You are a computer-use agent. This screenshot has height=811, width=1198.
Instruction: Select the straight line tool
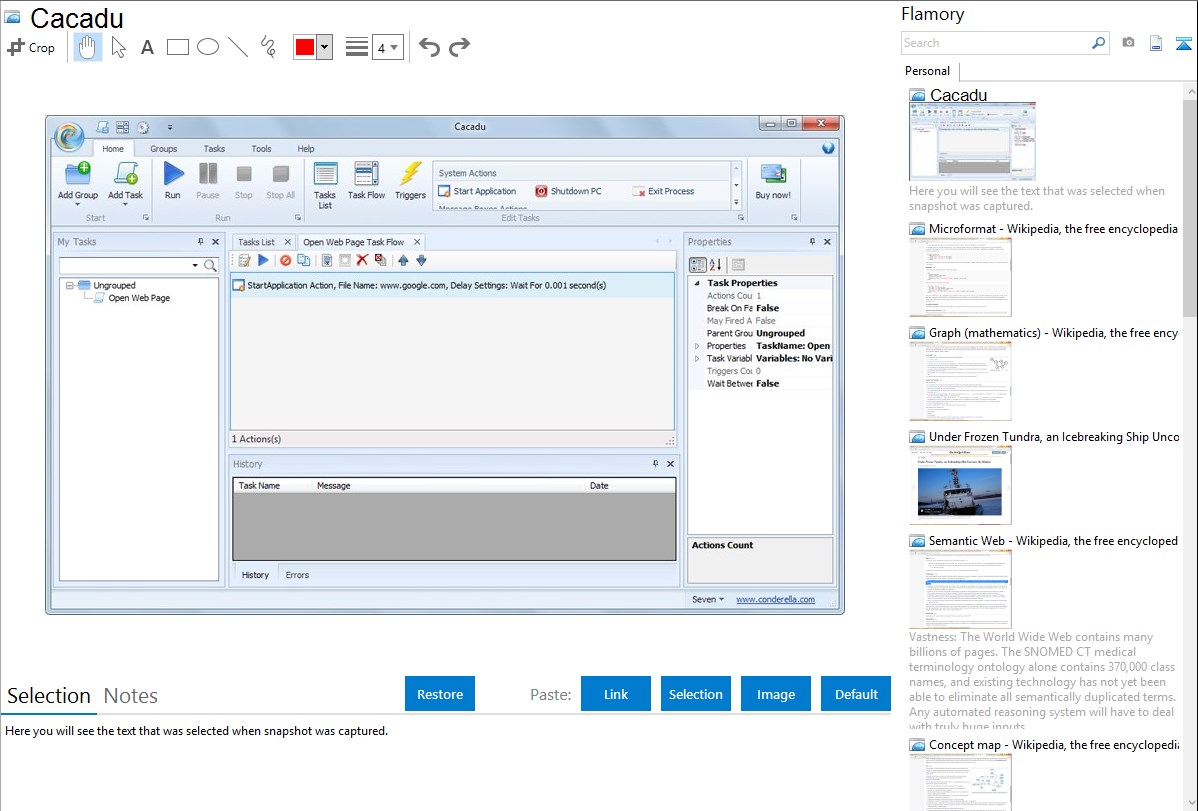click(238, 47)
